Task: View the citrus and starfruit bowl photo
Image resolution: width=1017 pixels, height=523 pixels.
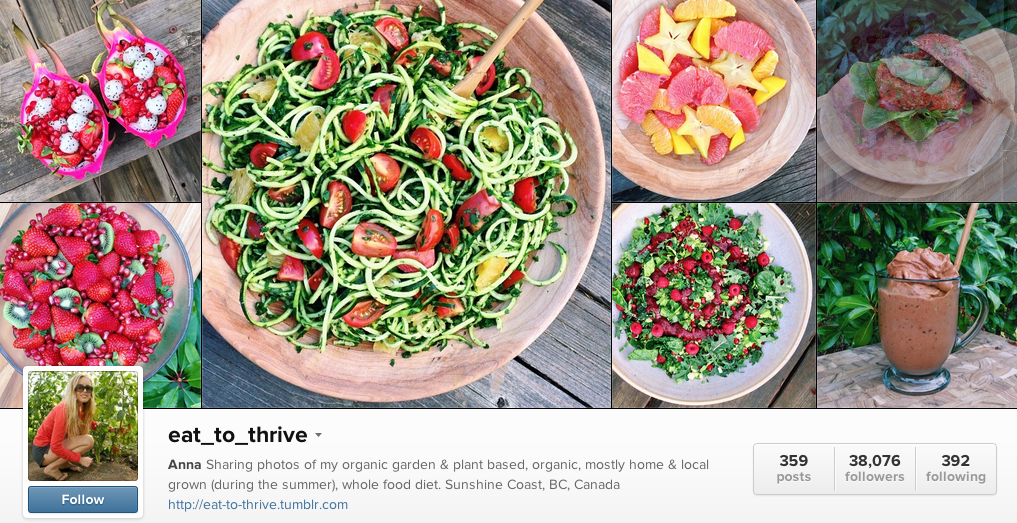Action: 714,101
